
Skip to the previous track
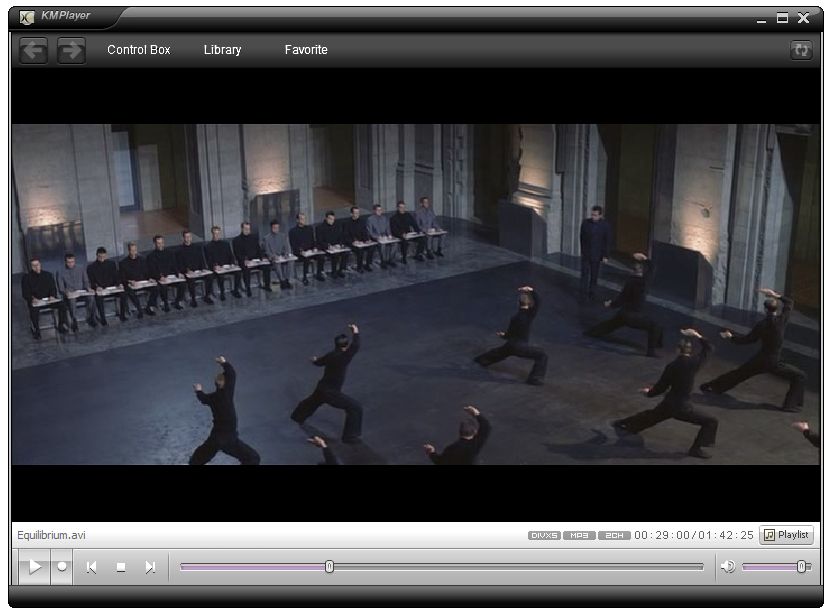click(x=91, y=567)
